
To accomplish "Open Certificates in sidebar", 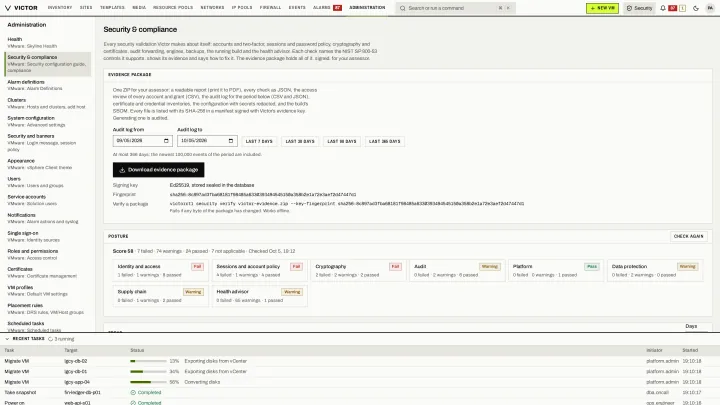I will point(48,272).
